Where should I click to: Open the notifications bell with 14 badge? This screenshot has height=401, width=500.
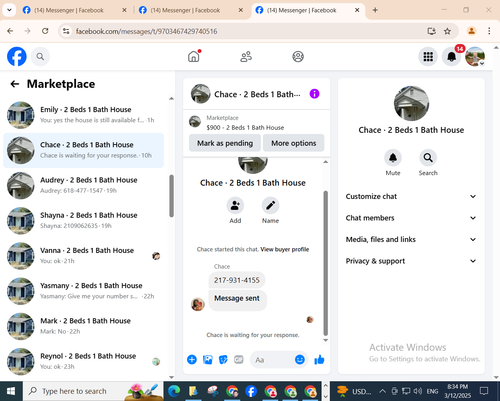[x=452, y=57]
